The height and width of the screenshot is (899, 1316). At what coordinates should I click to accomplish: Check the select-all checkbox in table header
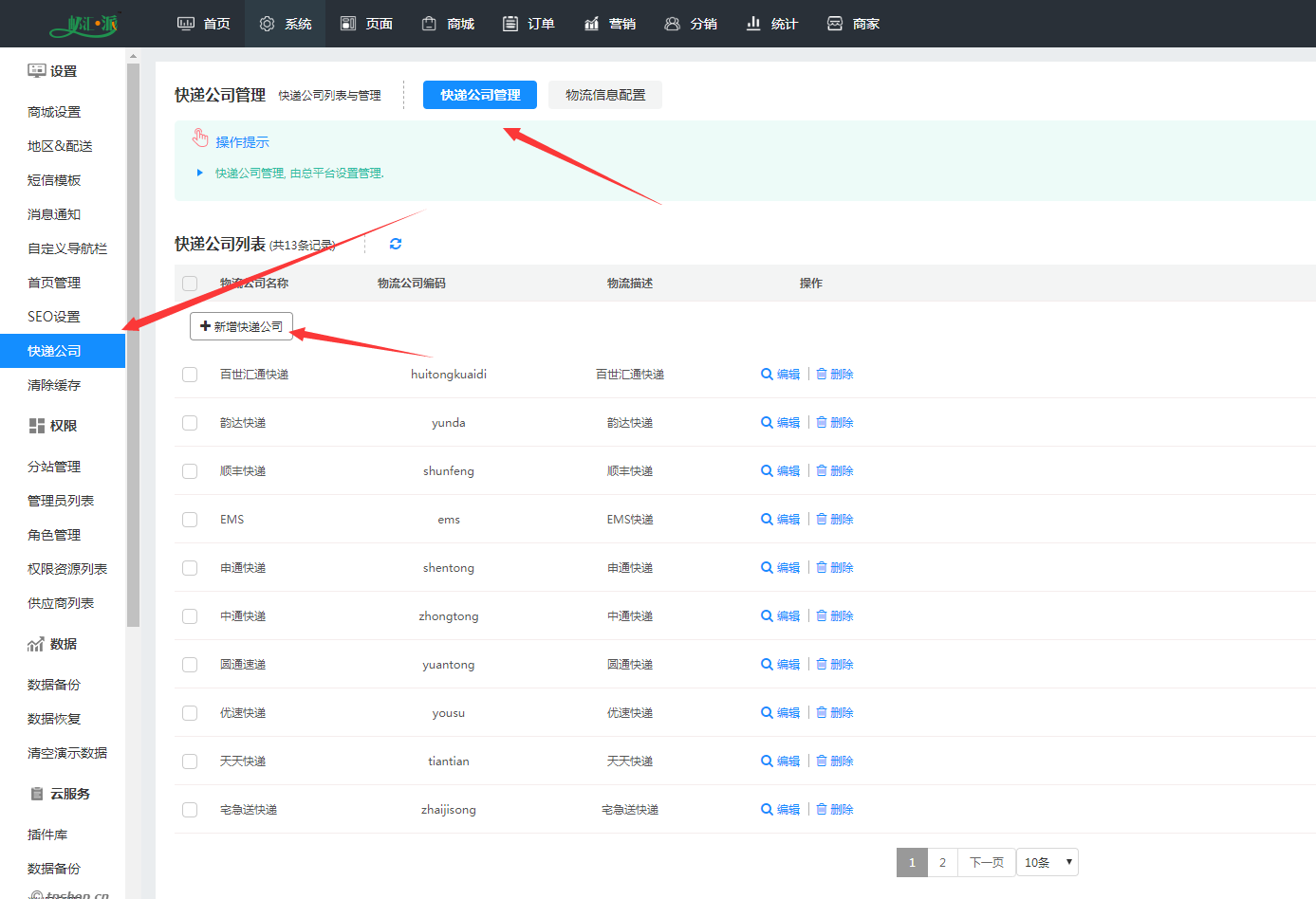(x=190, y=284)
